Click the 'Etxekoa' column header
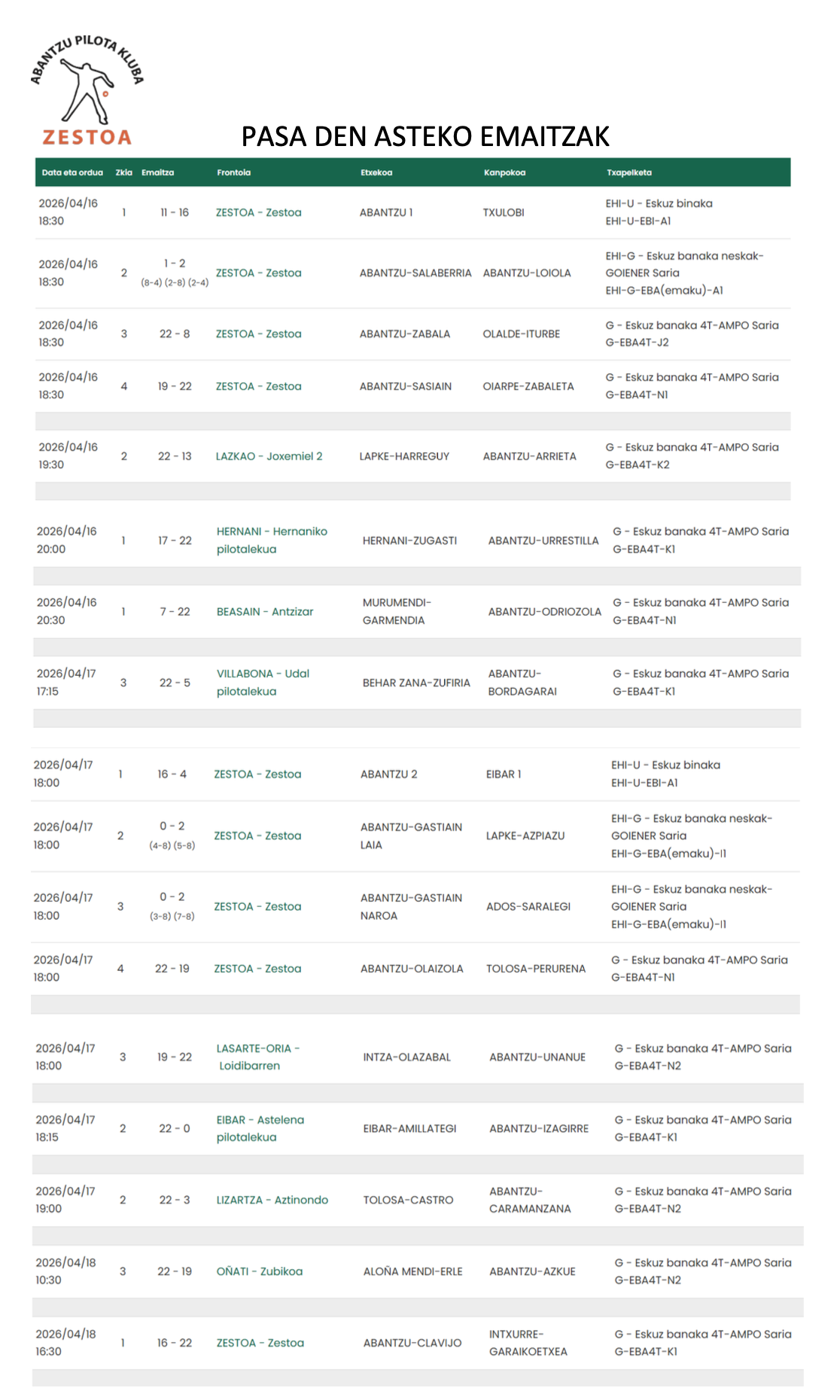Viewport: 840px width, 1400px height. coord(376,172)
